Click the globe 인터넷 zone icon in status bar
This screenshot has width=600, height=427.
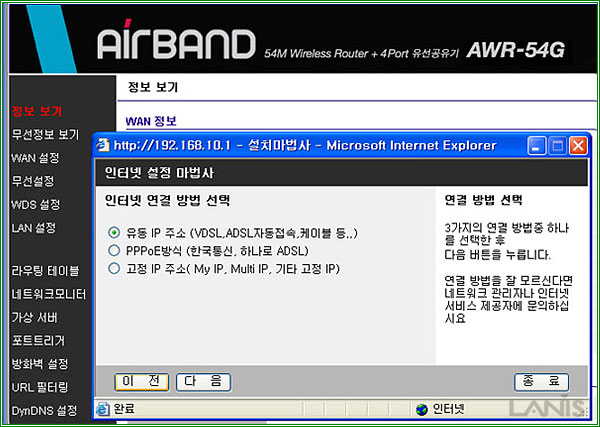pos(422,409)
